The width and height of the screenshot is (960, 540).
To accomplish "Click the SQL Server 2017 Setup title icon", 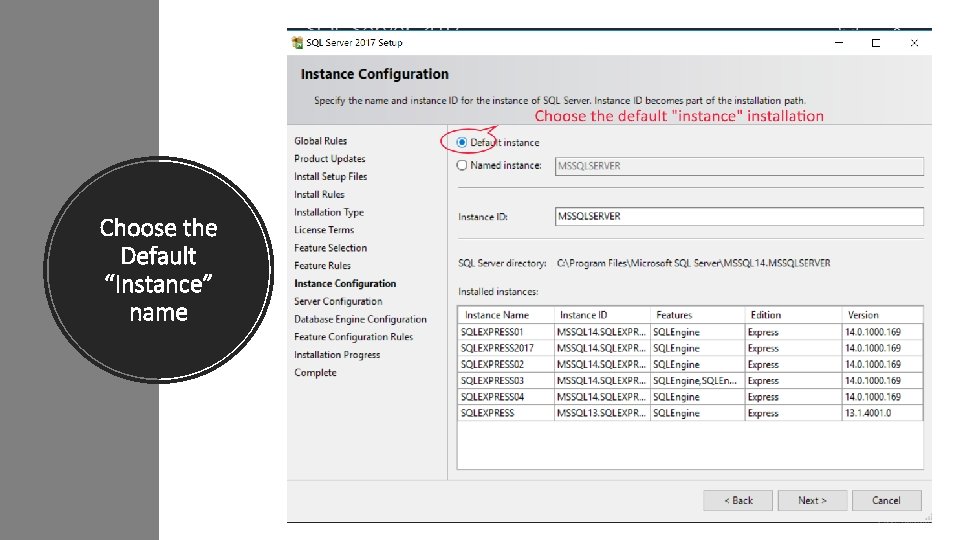I will click(297, 42).
